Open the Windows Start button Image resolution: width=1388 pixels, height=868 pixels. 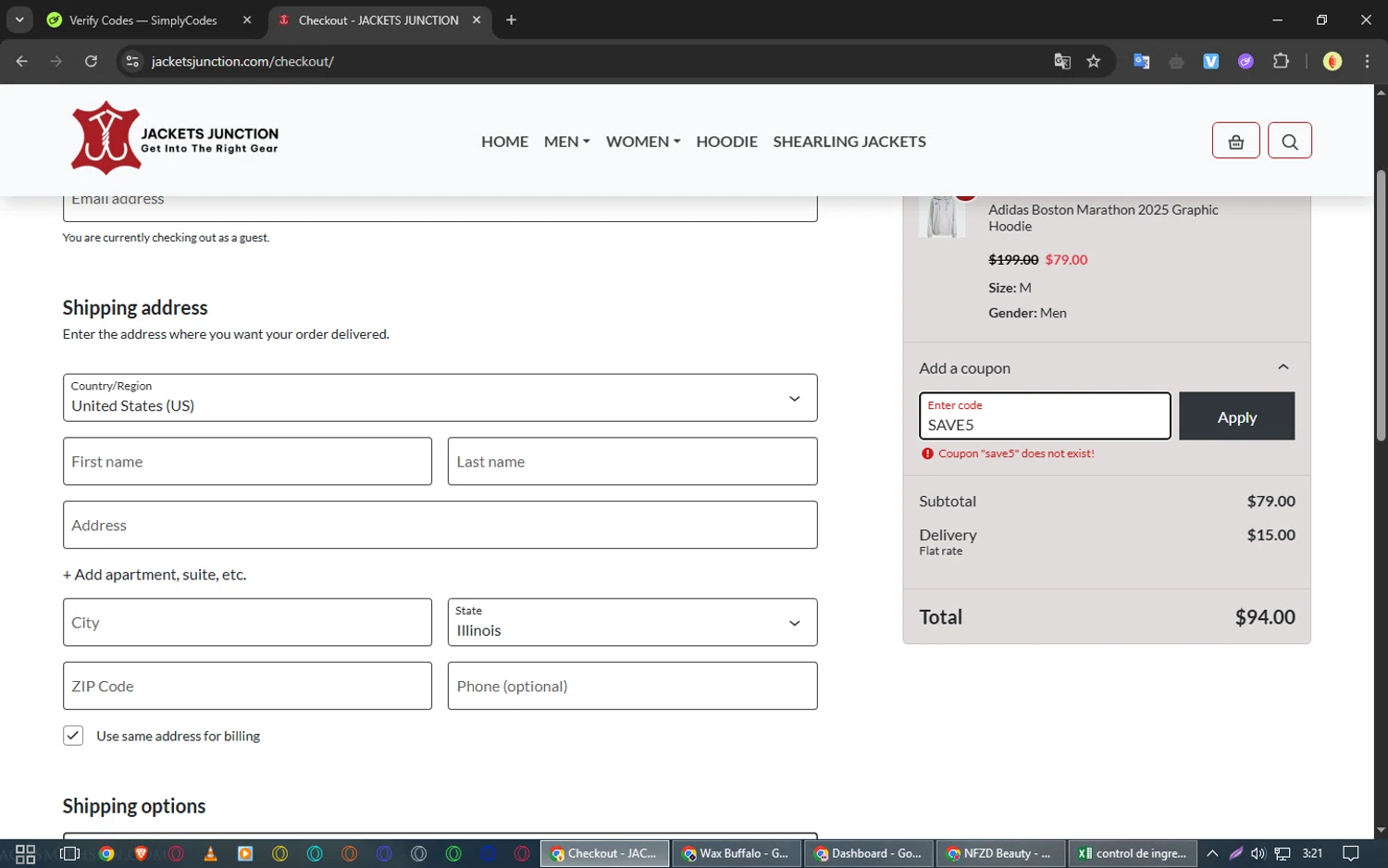(x=25, y=853)
